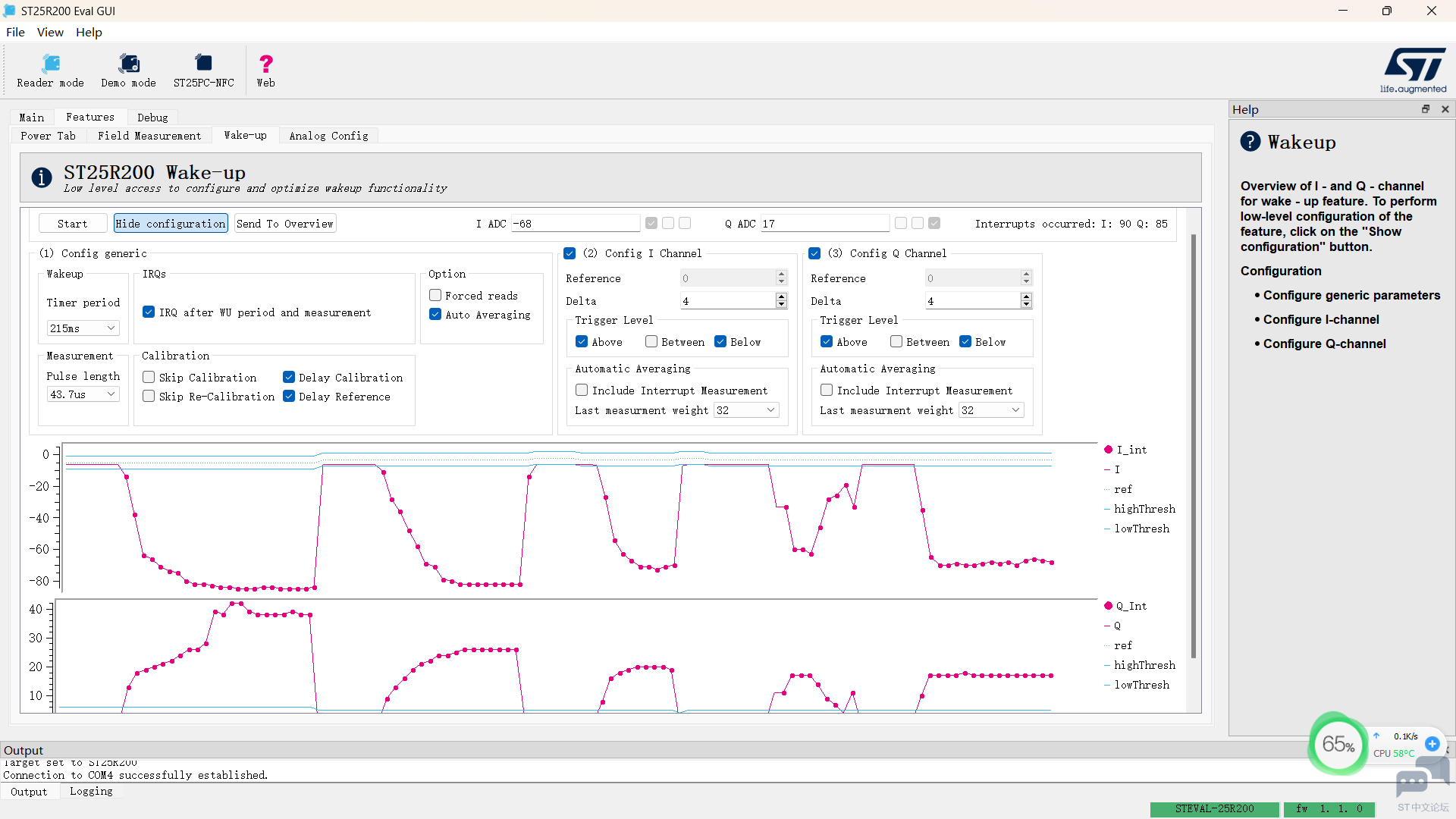Switch to the Debug tab
Viewport: 1456px width, 819px height.
point(152,118)
